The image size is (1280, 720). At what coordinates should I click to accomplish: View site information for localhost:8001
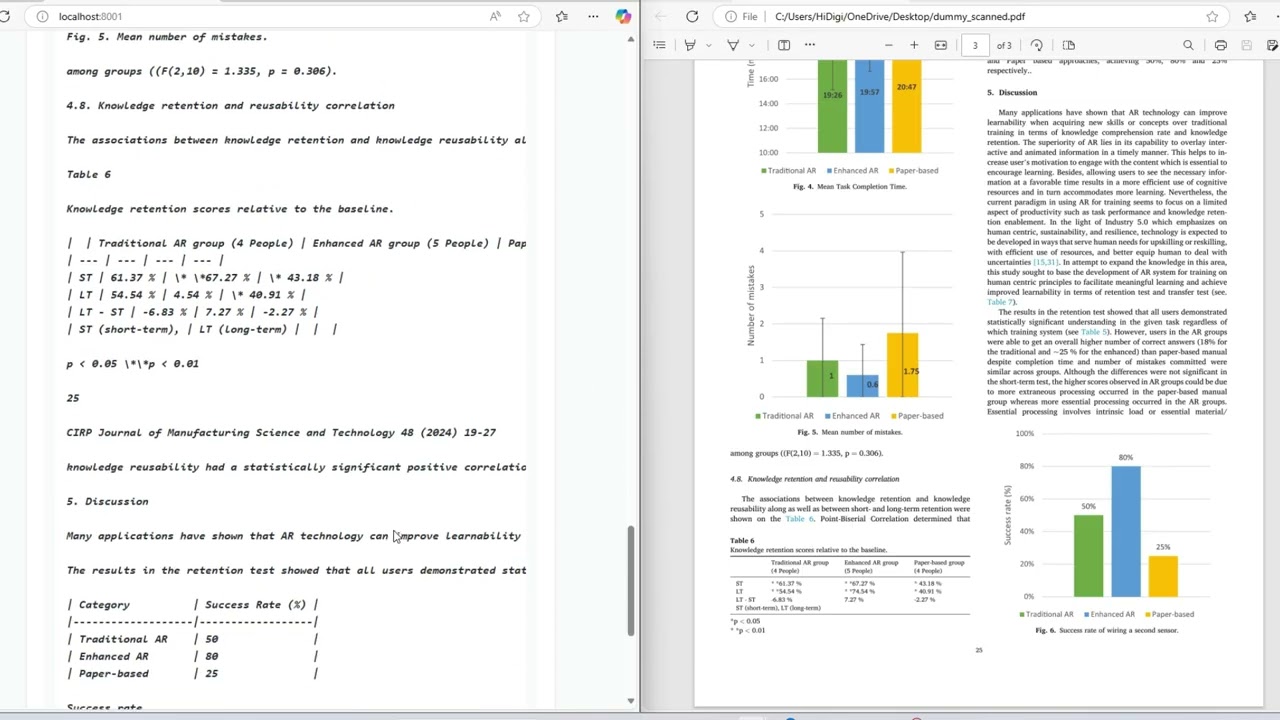[41, 16]
